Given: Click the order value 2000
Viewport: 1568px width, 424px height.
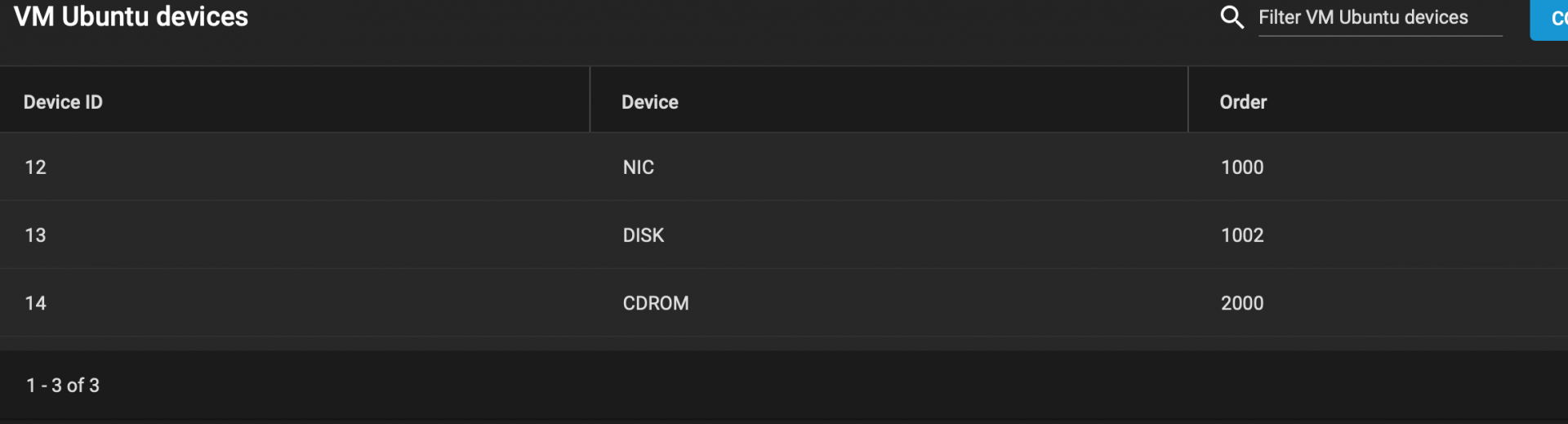Looking at the screenshot, I should click(x=1242, y=303).
